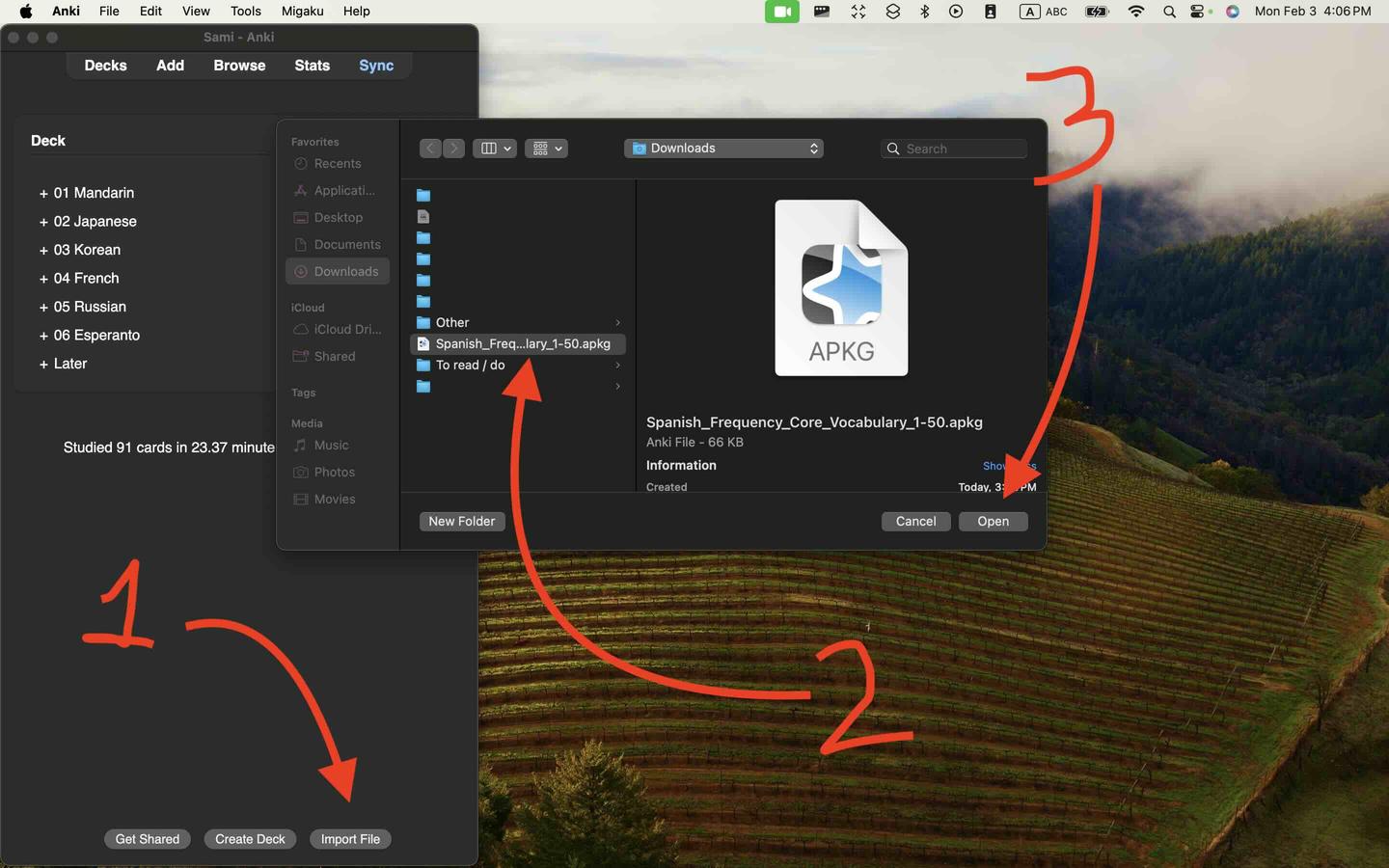Click the Import File button
This screenshot has width=1389, height=868.
(350, 839)
